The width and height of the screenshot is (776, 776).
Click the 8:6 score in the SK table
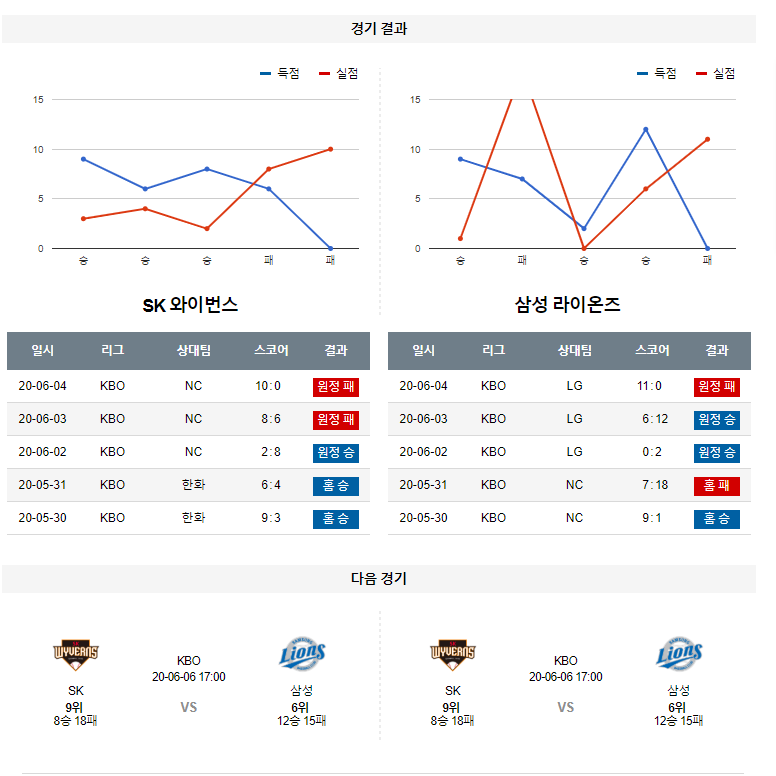pyautogui.click(x=271, y=419)
